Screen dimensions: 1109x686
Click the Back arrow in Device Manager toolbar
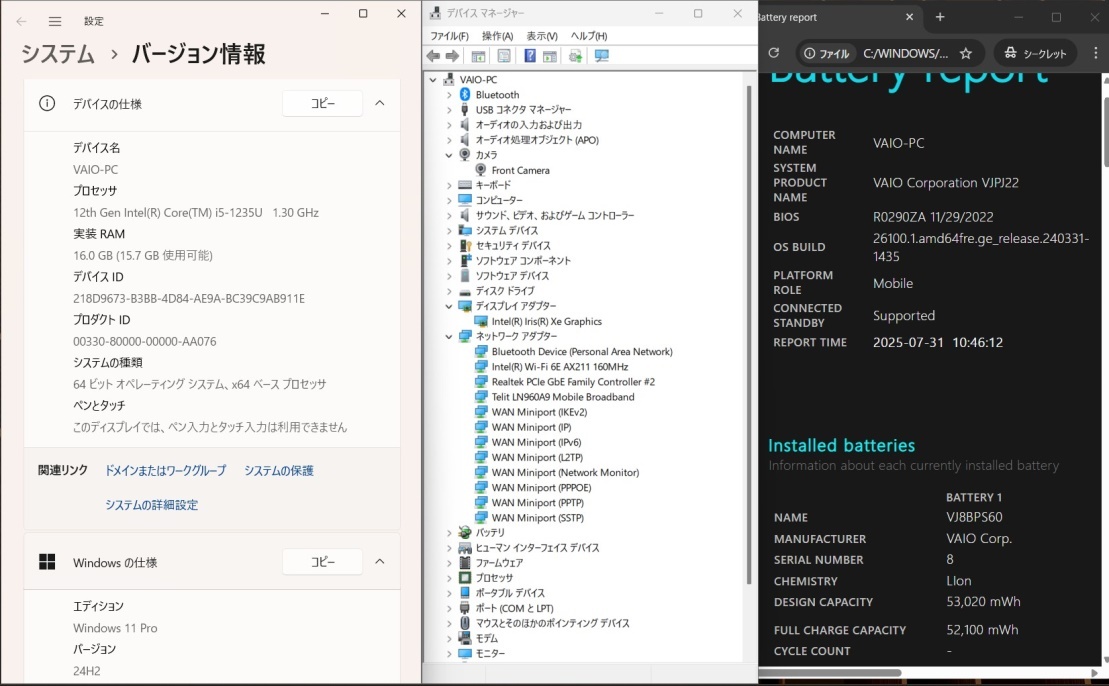click(433, 56)
